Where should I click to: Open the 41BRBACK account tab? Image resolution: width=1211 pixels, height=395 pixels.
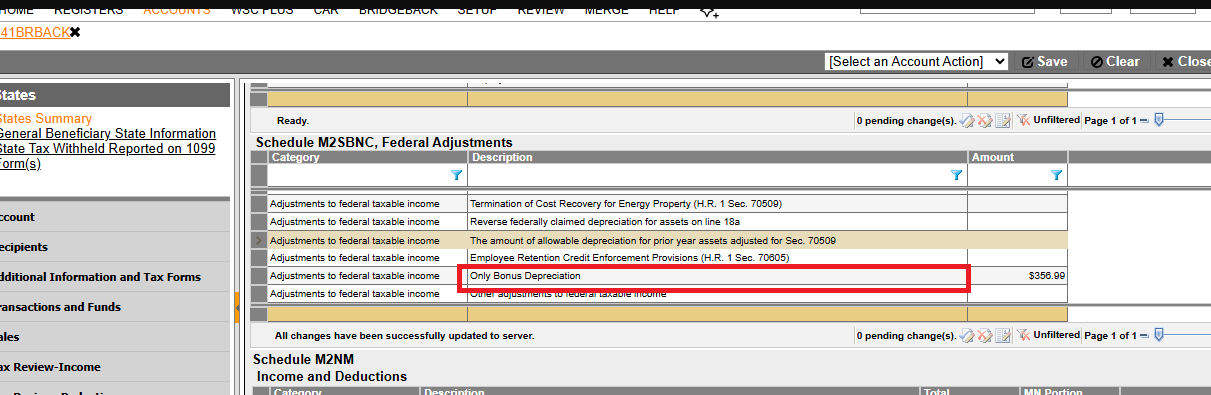coord(34,32)
